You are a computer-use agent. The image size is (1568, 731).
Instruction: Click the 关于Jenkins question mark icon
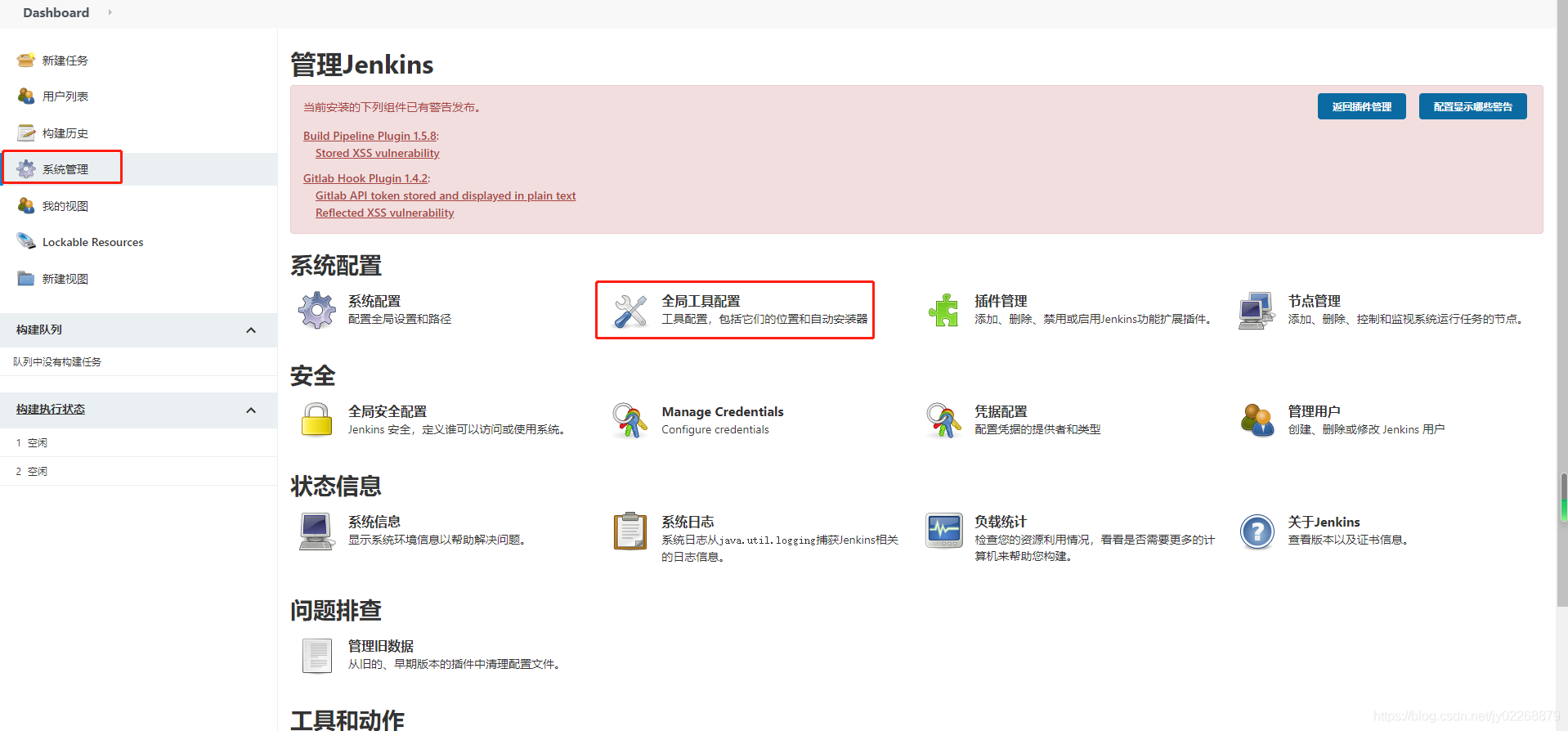tap(1257, 531)
